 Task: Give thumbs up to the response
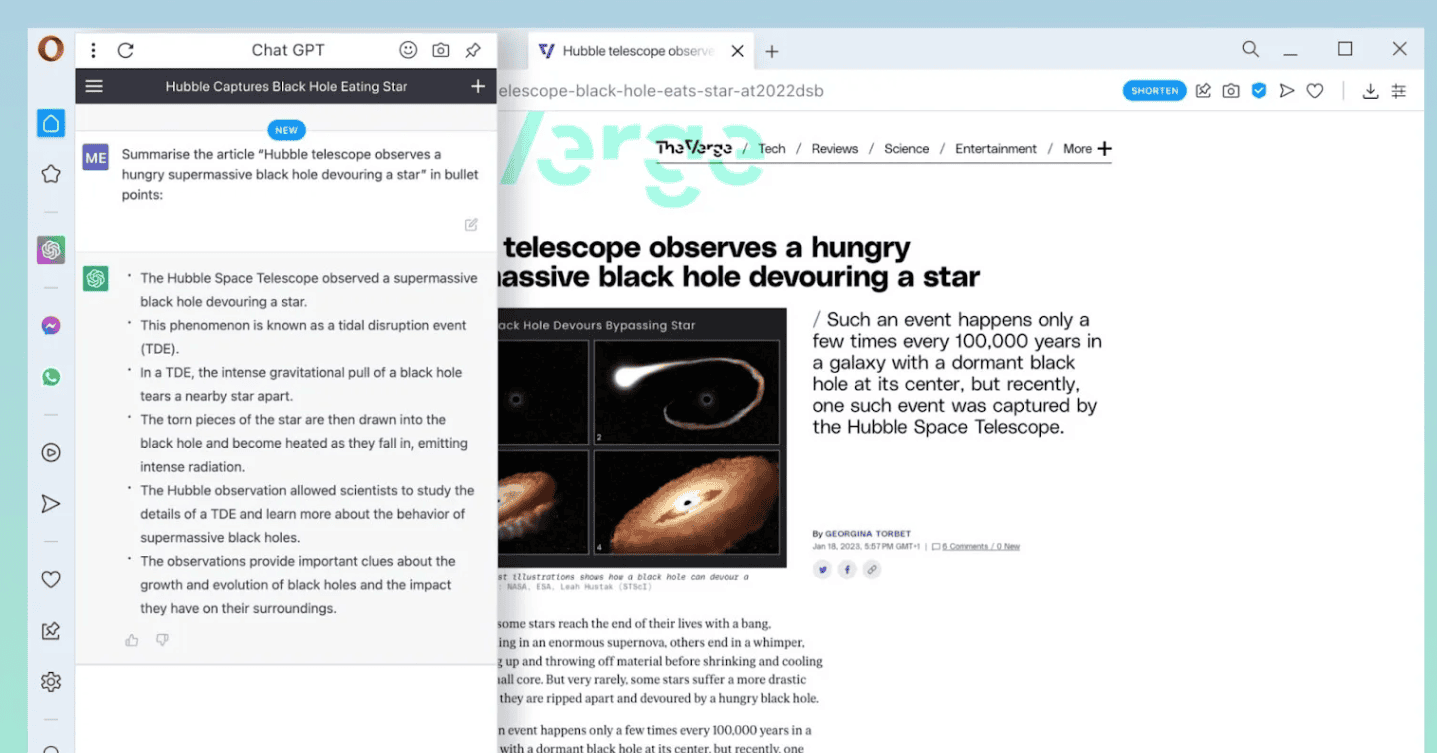click(x=132, y=640)
